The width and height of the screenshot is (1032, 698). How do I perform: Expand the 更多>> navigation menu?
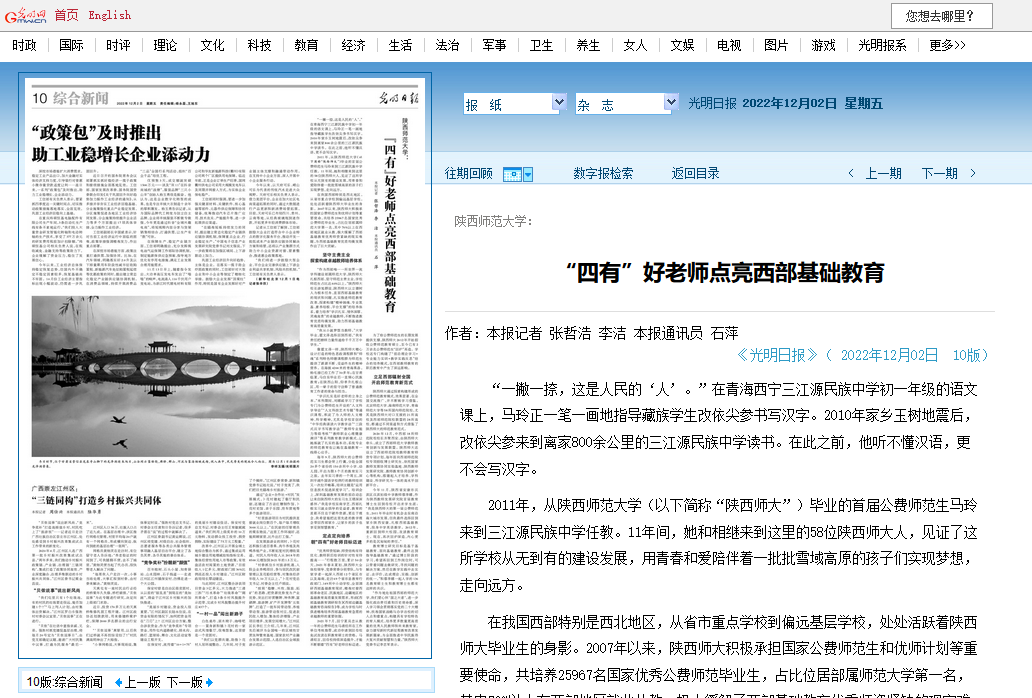[947, 45]
